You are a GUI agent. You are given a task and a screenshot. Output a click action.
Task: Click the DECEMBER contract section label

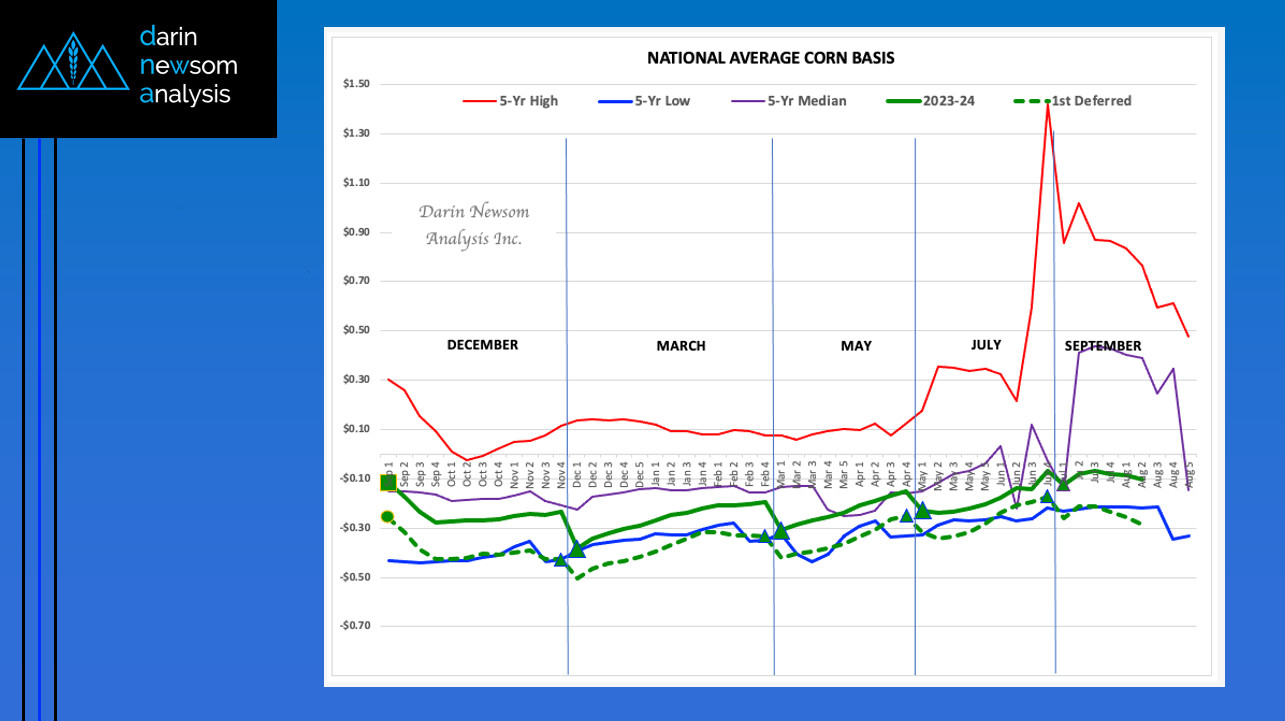pos(482,345)
